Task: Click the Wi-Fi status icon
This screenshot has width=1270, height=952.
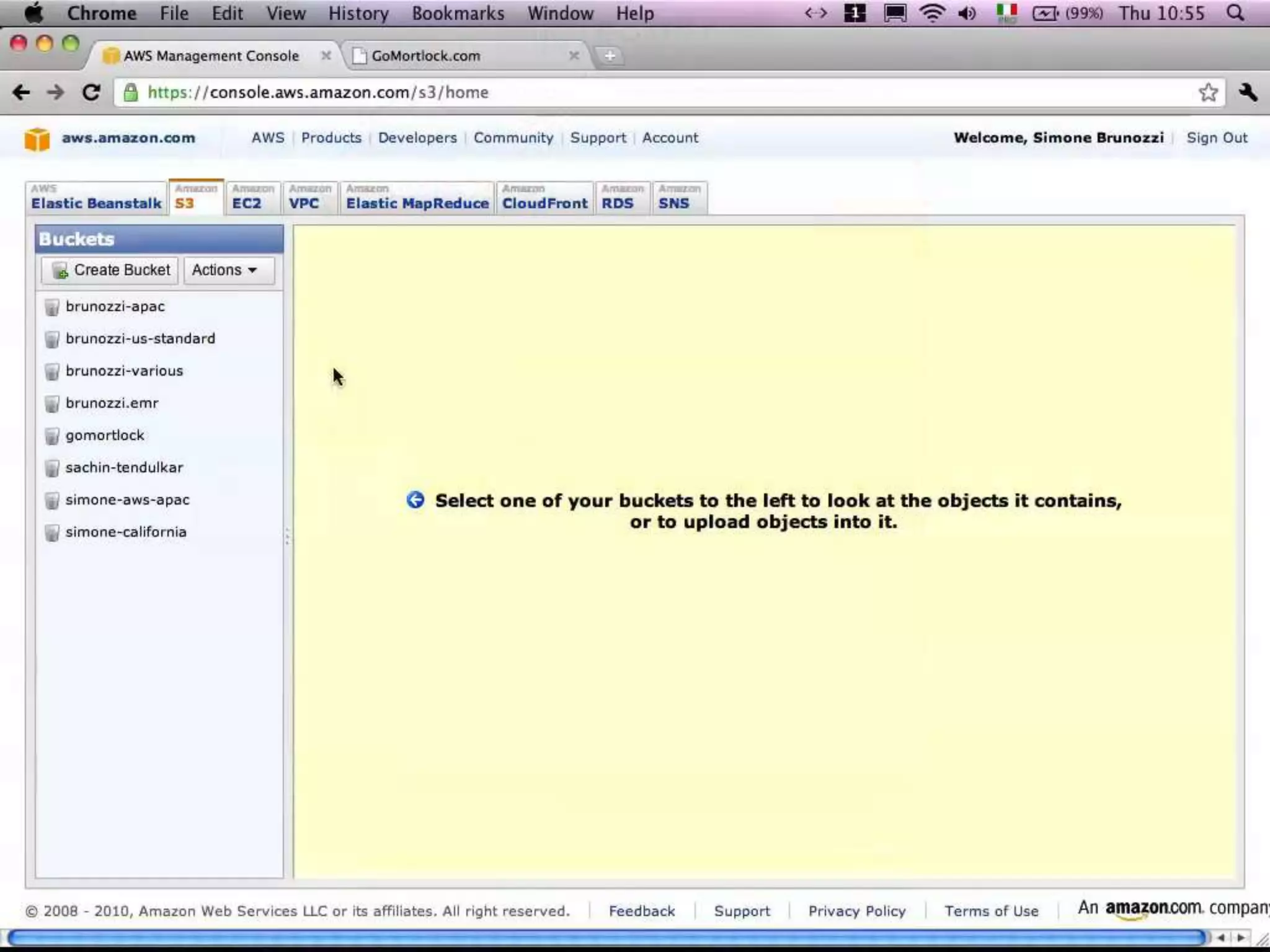Action: click(x=931, y=13)
